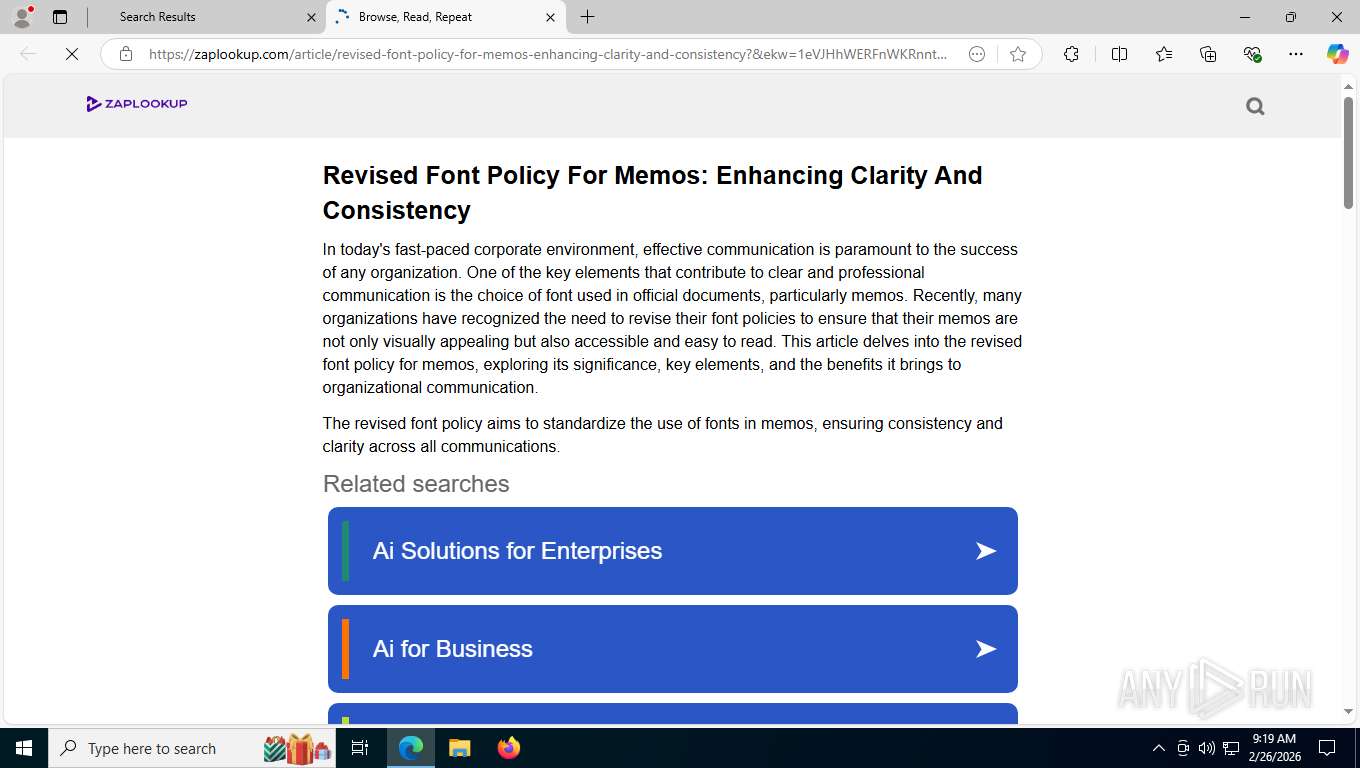Image resolution: width=1360 pixels, height=768 pixels.
Task: Open the tab actions menu icon
Action: [60, 17]
